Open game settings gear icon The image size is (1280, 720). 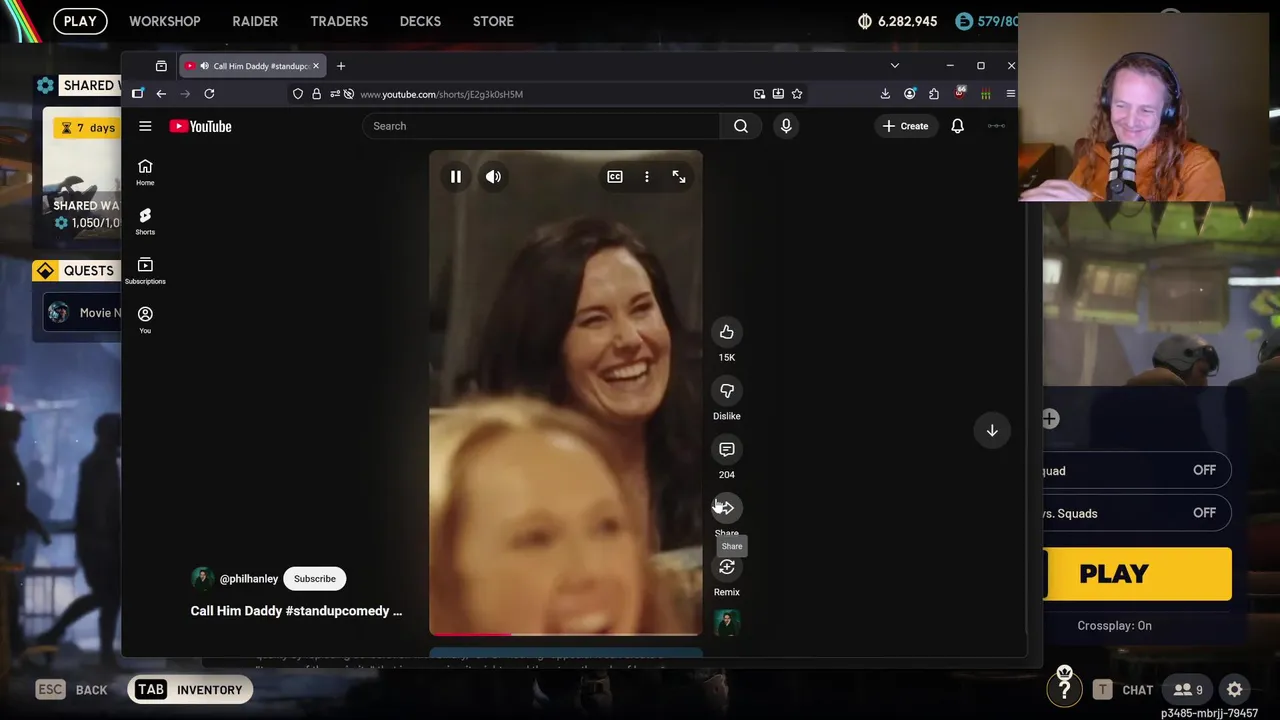(1235, 689)
